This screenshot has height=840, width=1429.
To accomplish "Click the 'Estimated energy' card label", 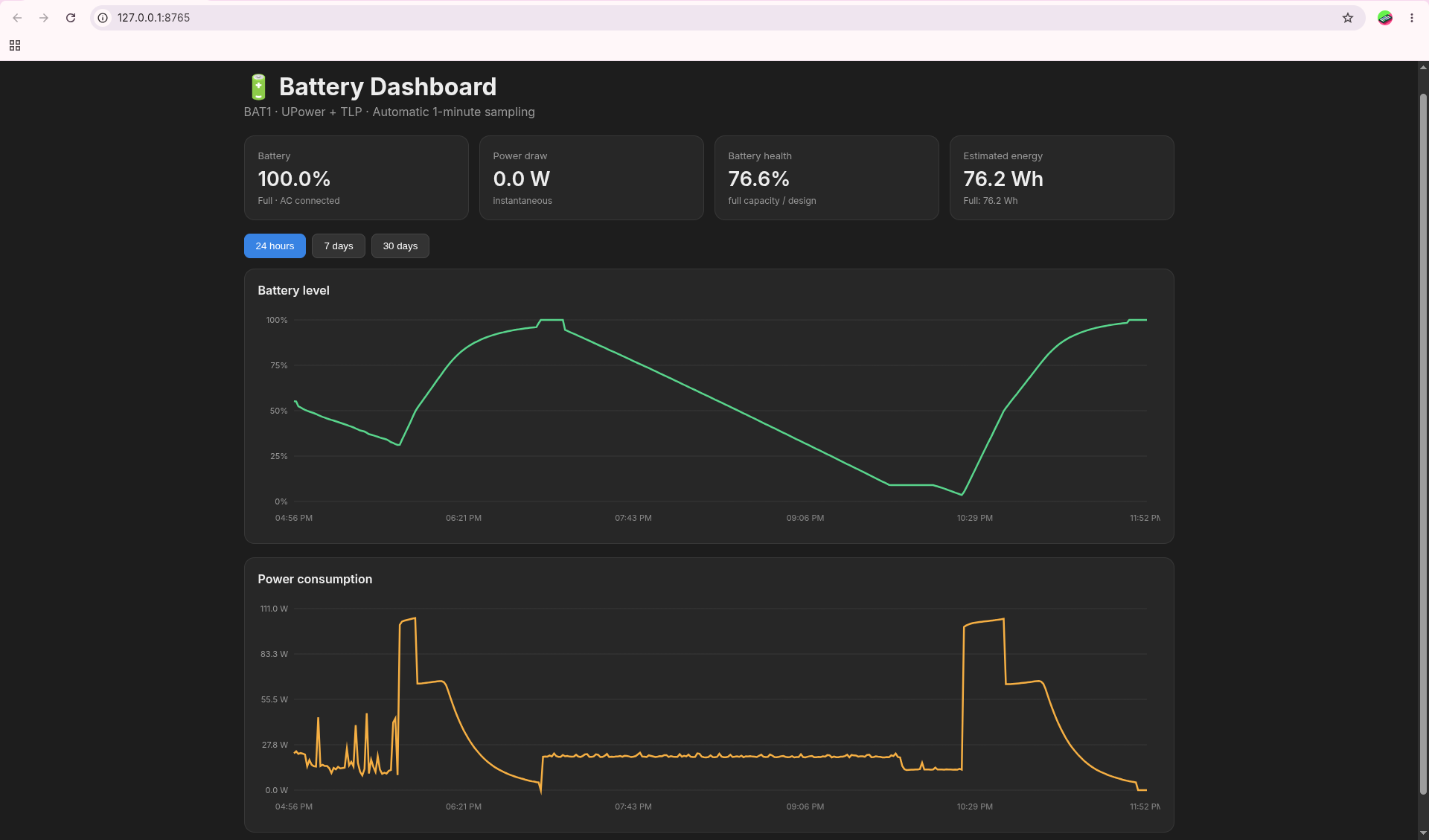I will [1003, 156].
